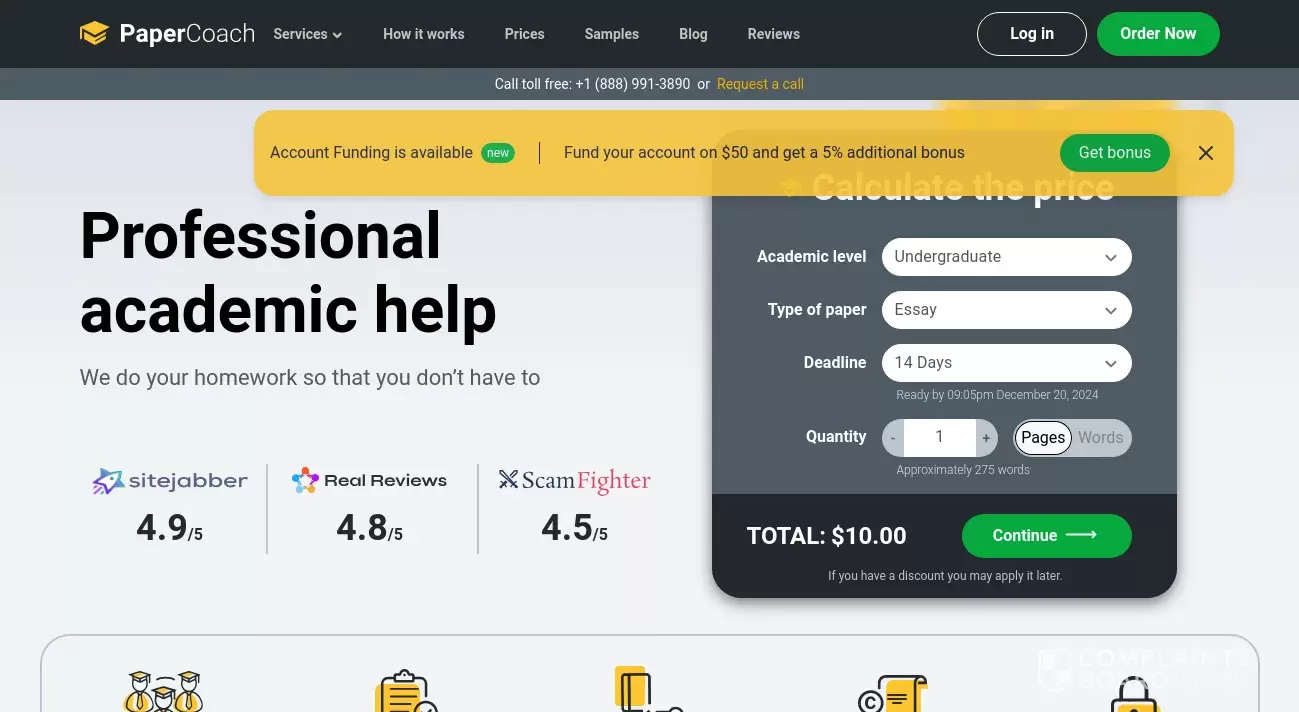Click the clipboard checklist icon

tap(405, 692)
